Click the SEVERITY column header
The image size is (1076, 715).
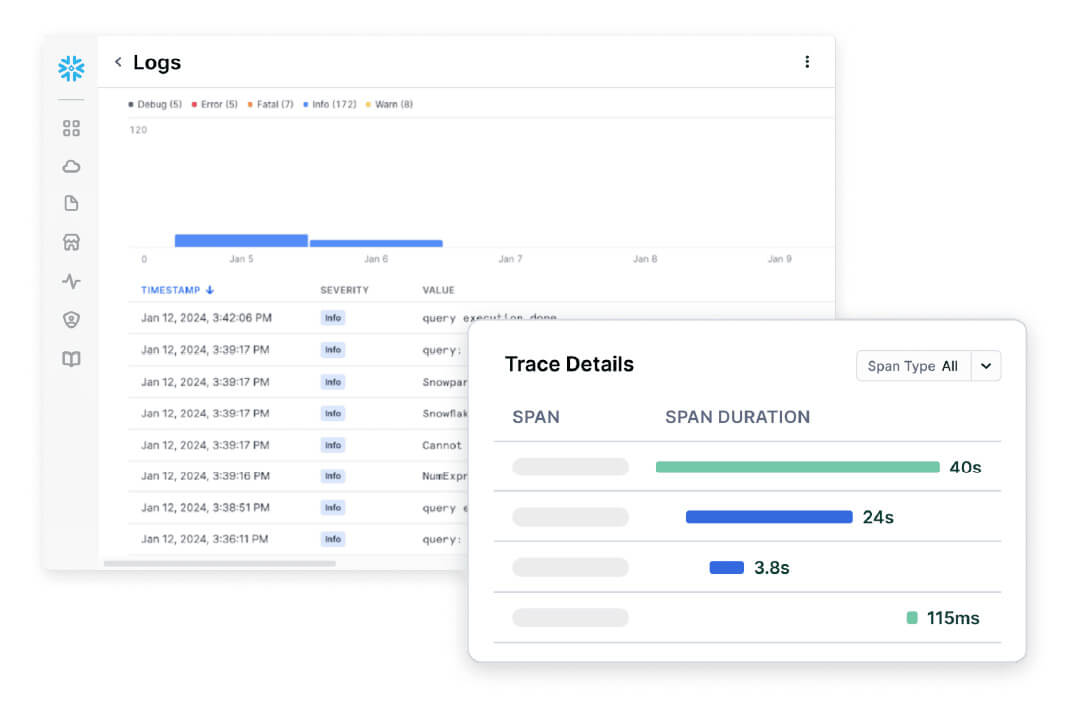click(344, 290)
